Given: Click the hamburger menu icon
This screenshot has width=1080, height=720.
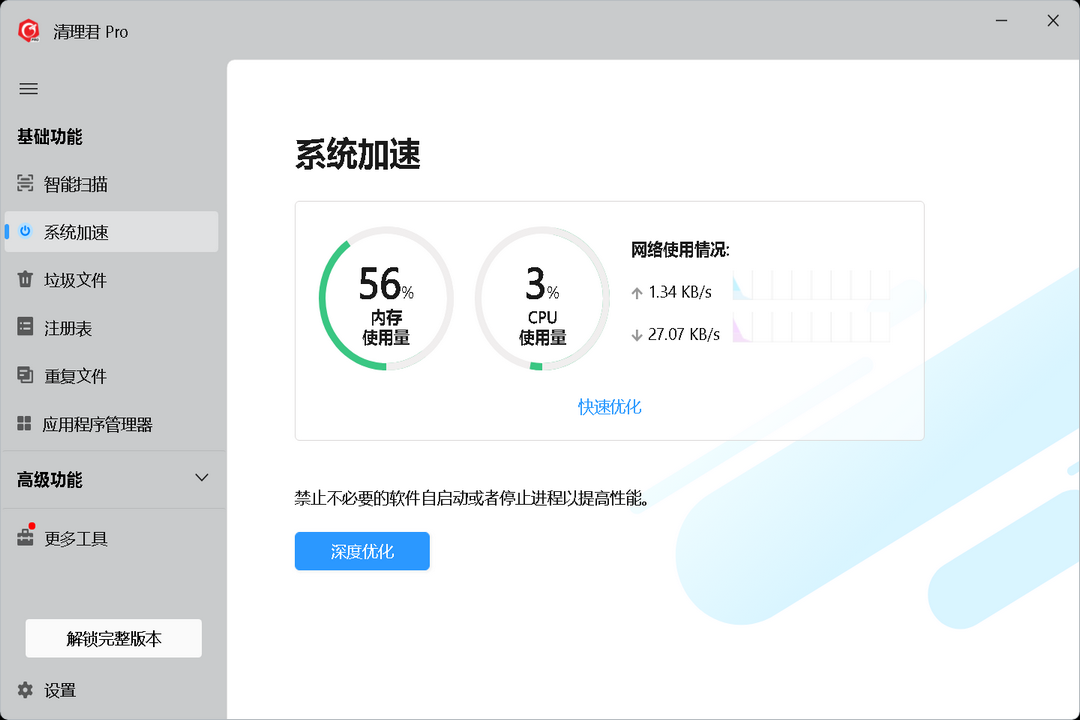Looking at the screenshot, I should coord(28,89).
